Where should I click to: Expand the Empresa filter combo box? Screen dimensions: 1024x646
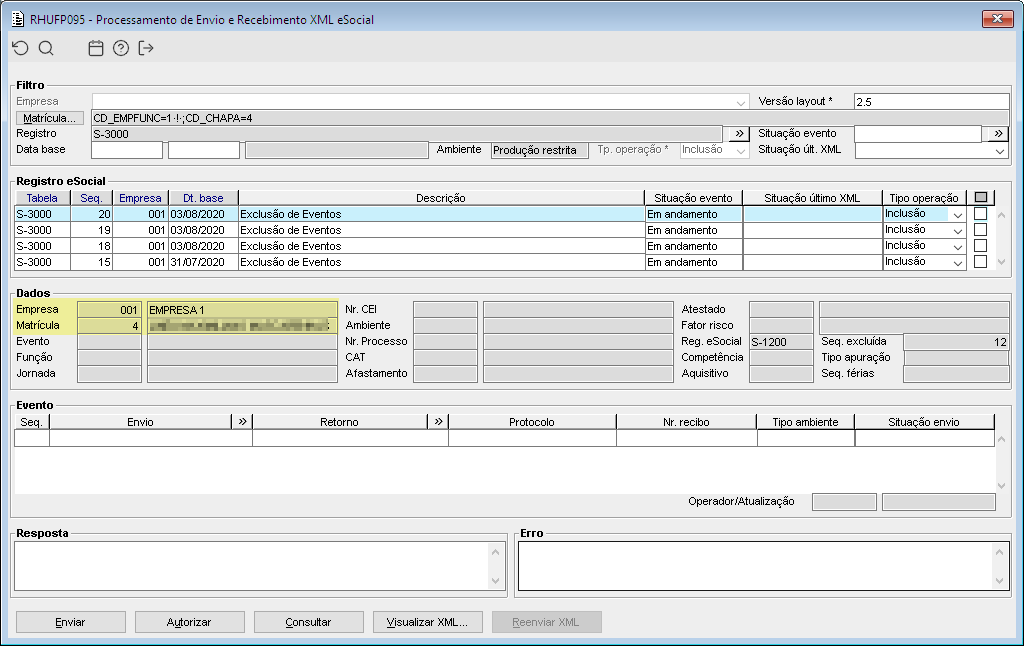[x=741, y=102]
